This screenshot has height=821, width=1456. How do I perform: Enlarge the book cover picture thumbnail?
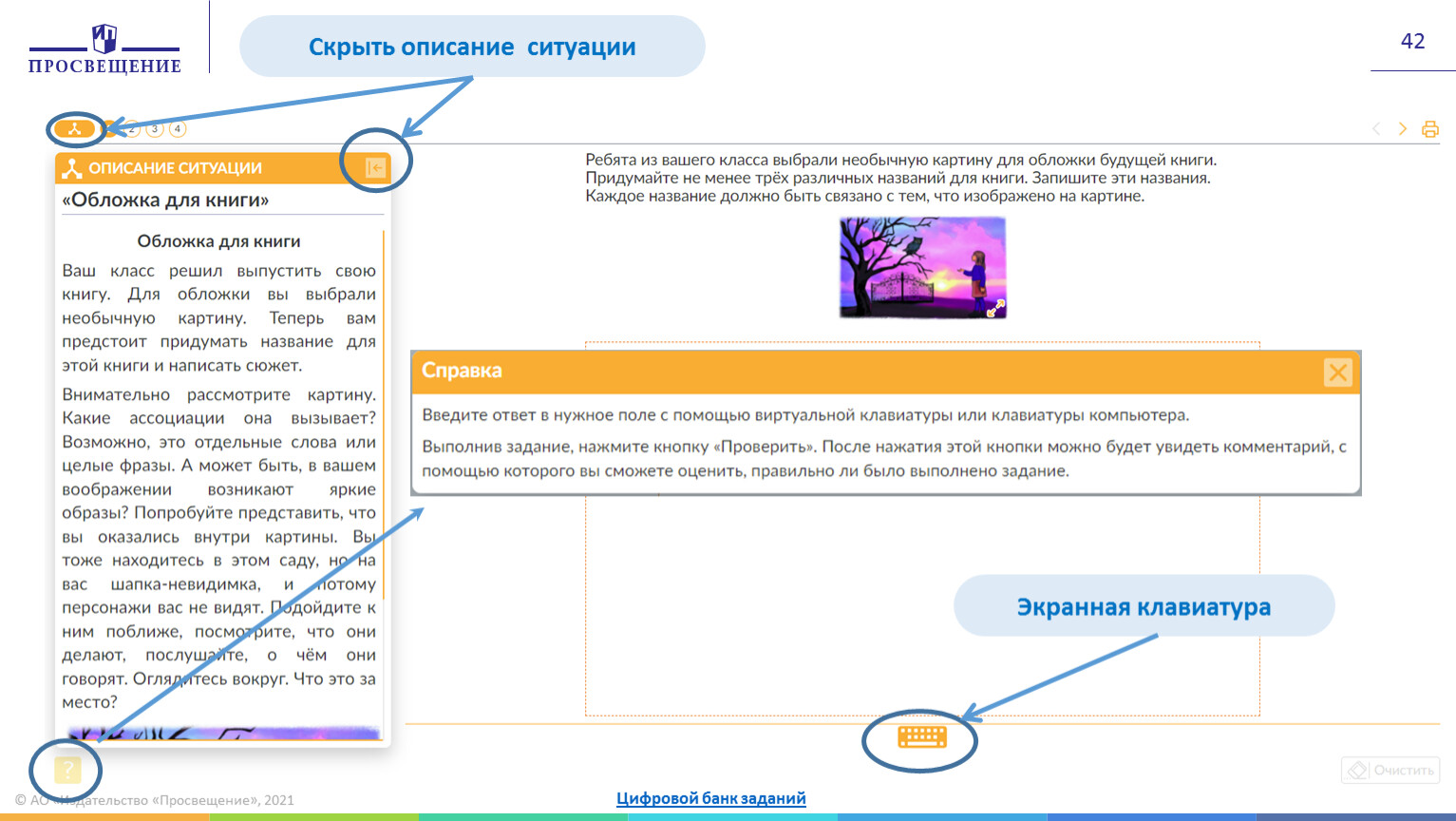point(921,266)
